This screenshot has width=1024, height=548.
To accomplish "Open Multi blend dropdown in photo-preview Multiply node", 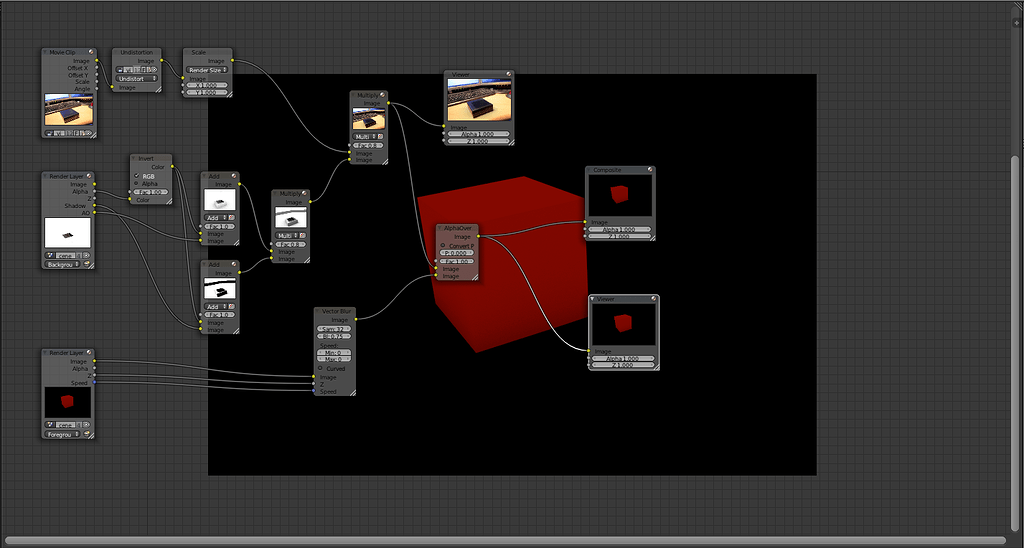I will point(364,137).
